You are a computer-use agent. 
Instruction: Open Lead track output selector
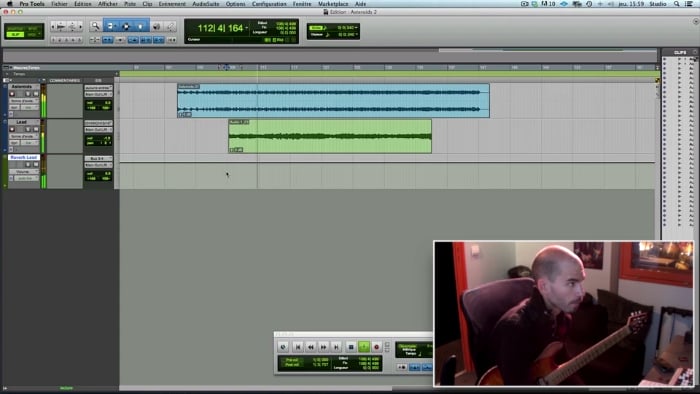[x=98, y=129]
